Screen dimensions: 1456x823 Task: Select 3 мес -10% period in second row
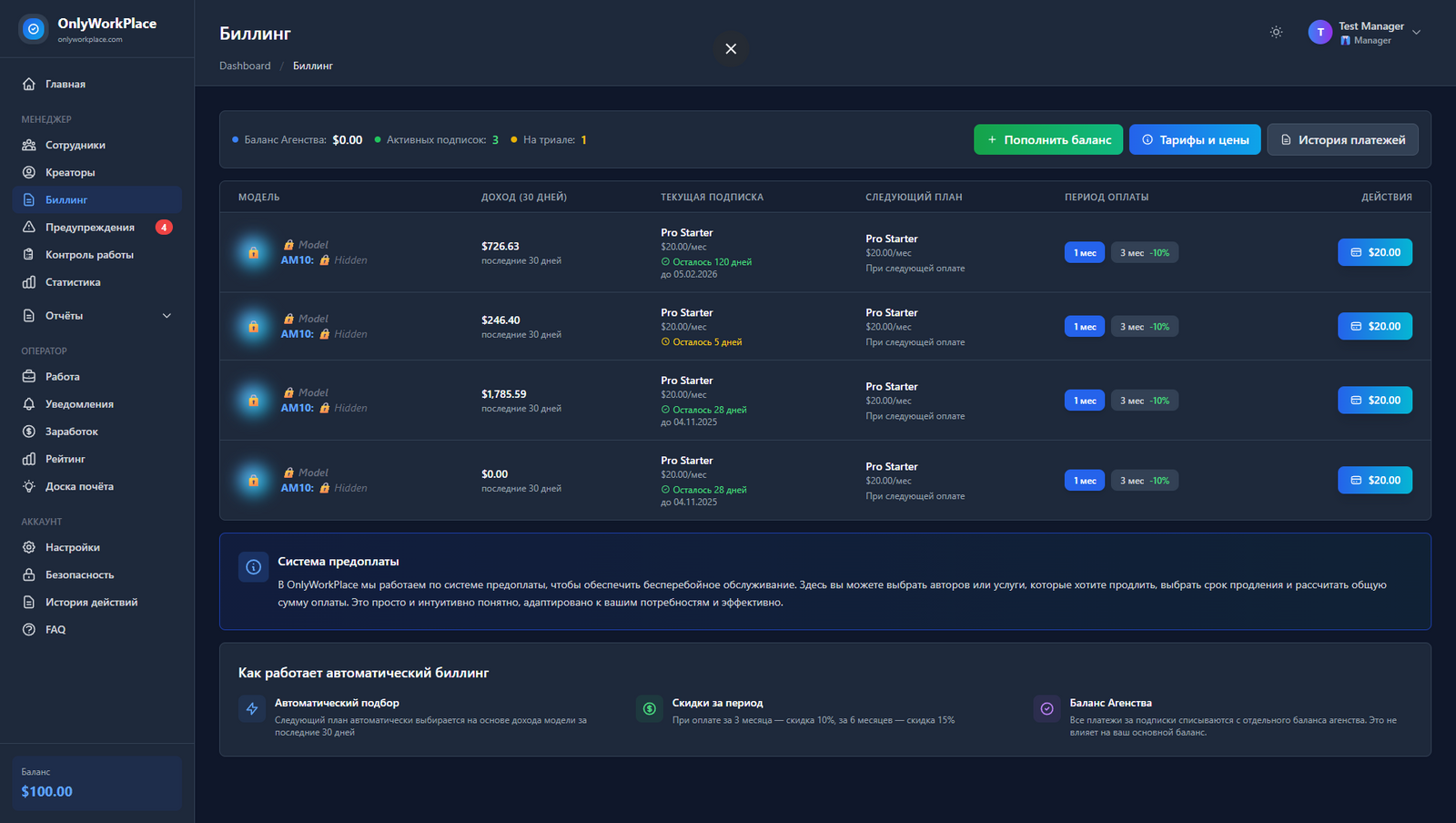click(x=1144, y=327)
